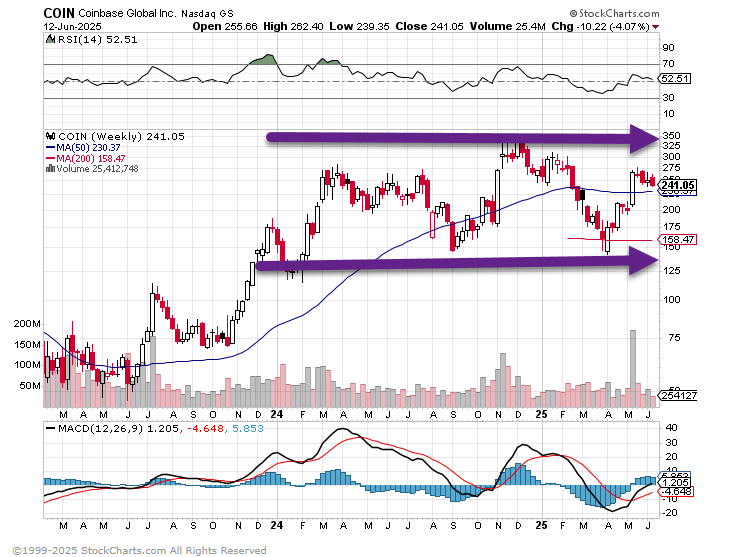This screenshot has width=730, height=557.
Task: Click the 100 price axis label
Action: click(671, 299)
